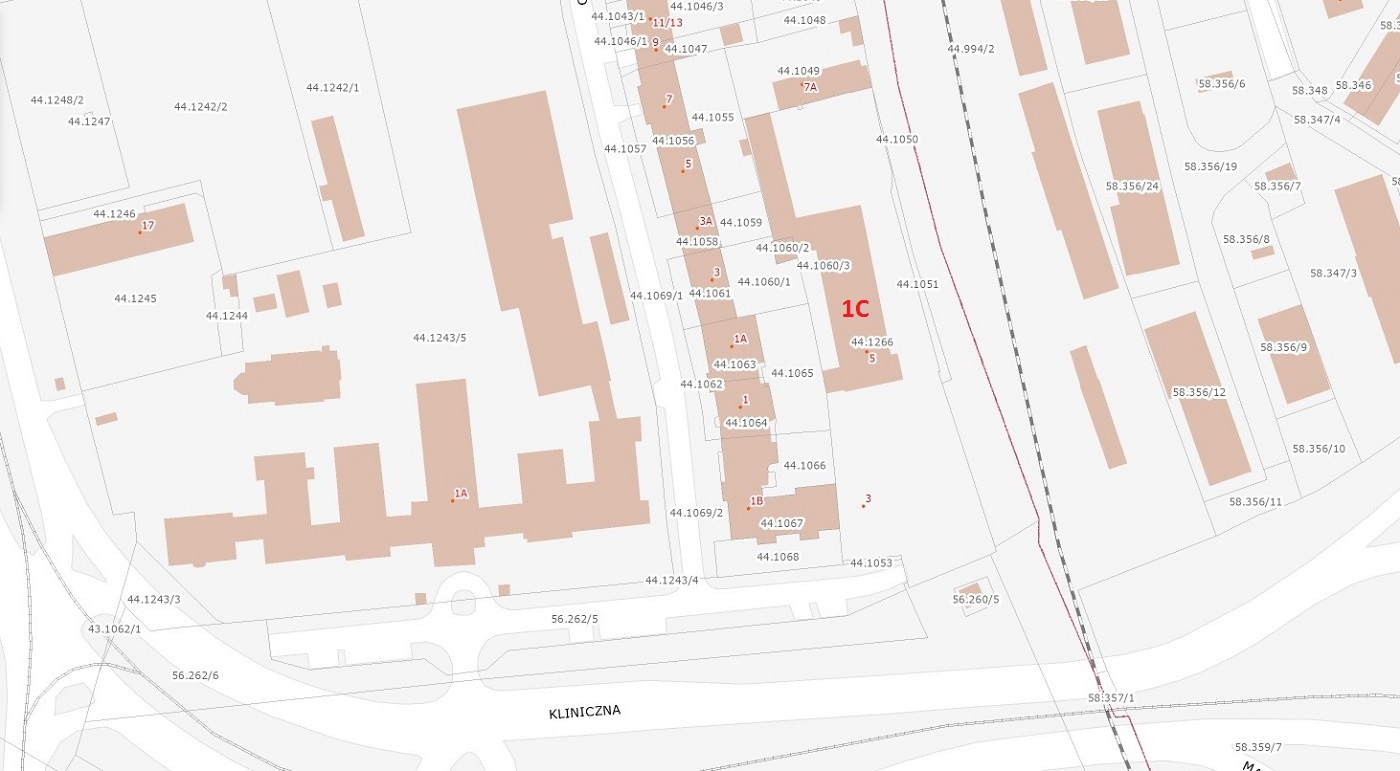Select parcel label 56.262/5
1400x771 pixels.
tap(574, 620)
